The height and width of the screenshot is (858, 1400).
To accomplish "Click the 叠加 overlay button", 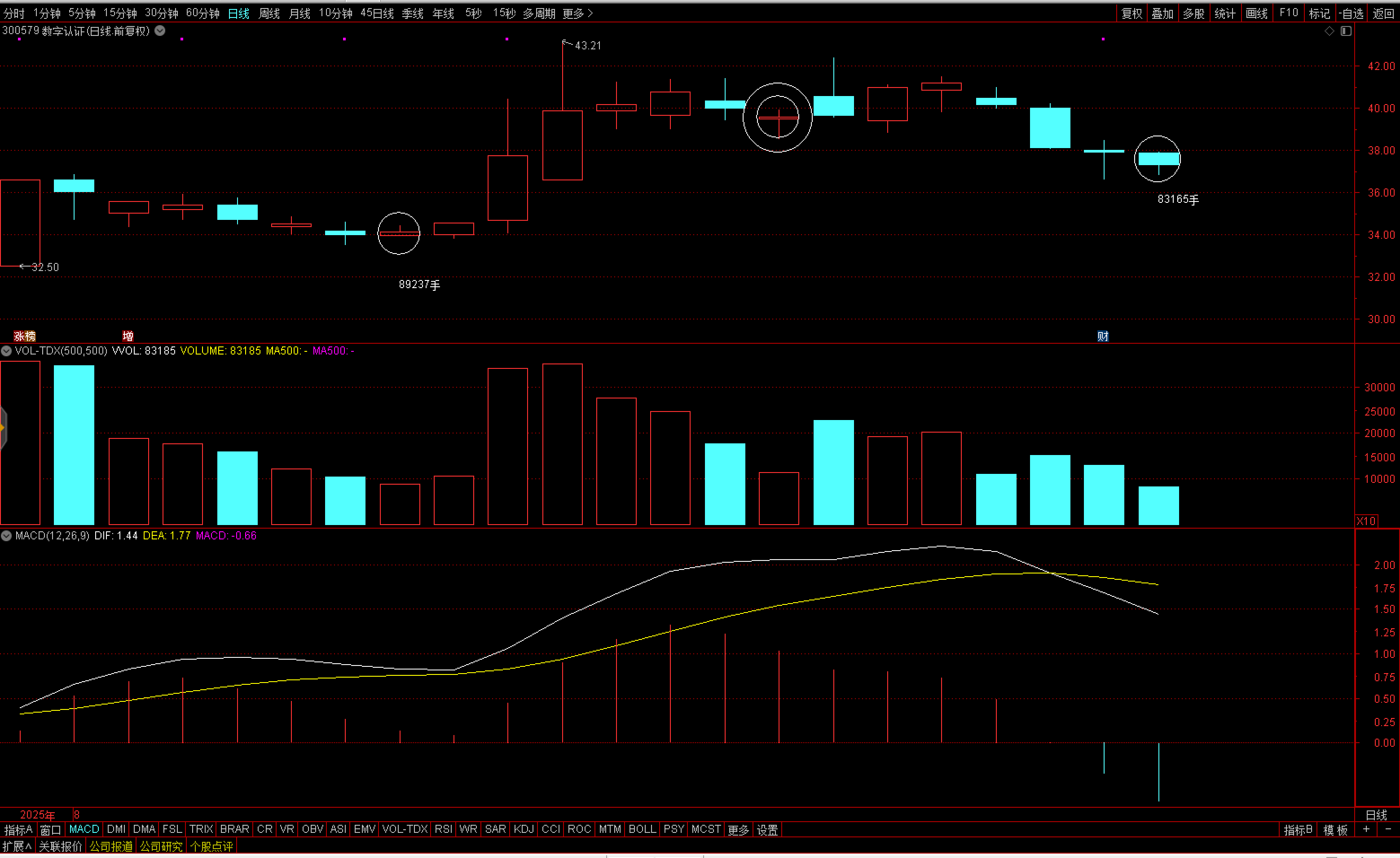I will click(1162, 13).
